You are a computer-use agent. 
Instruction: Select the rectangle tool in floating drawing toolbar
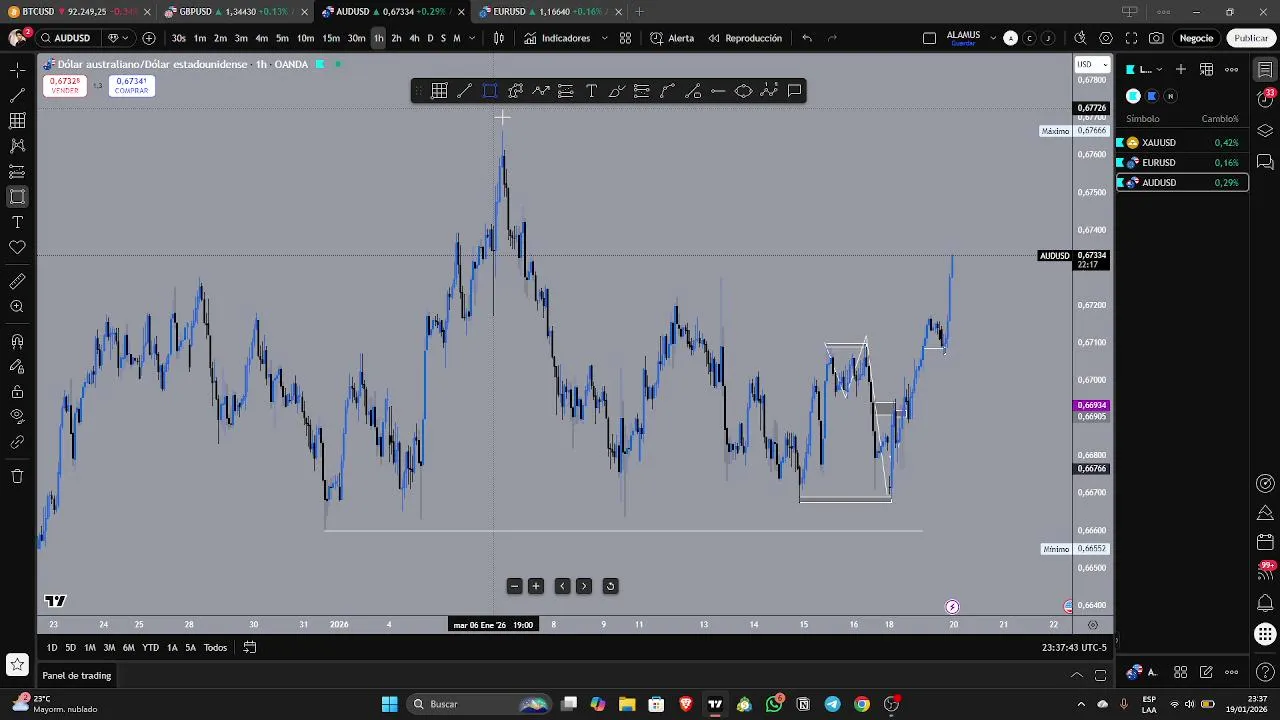pos(490,91)
